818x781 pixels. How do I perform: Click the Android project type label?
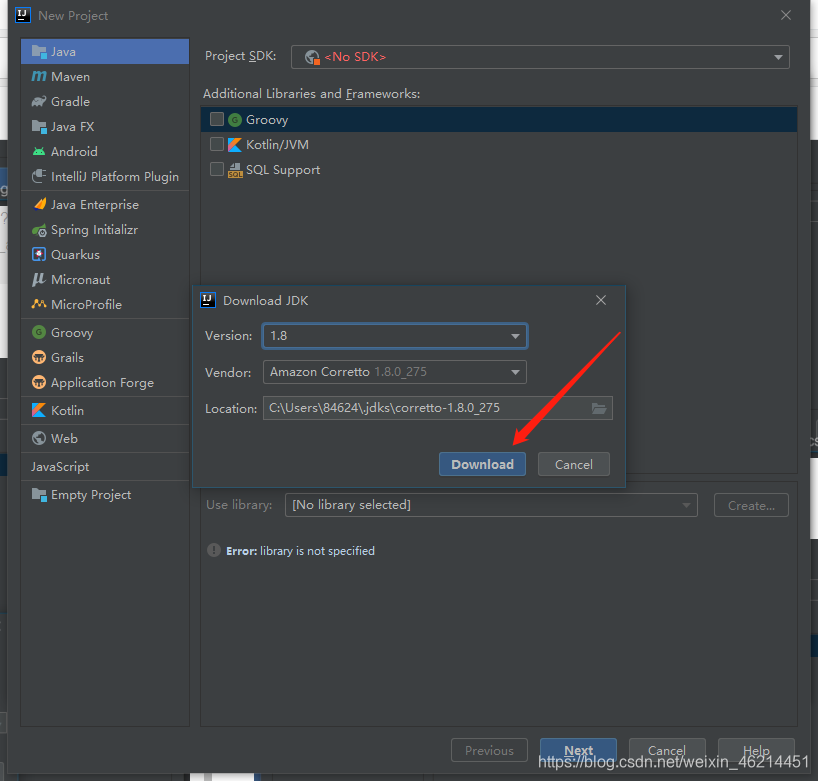pyautogui.click(x=74, y=151)
